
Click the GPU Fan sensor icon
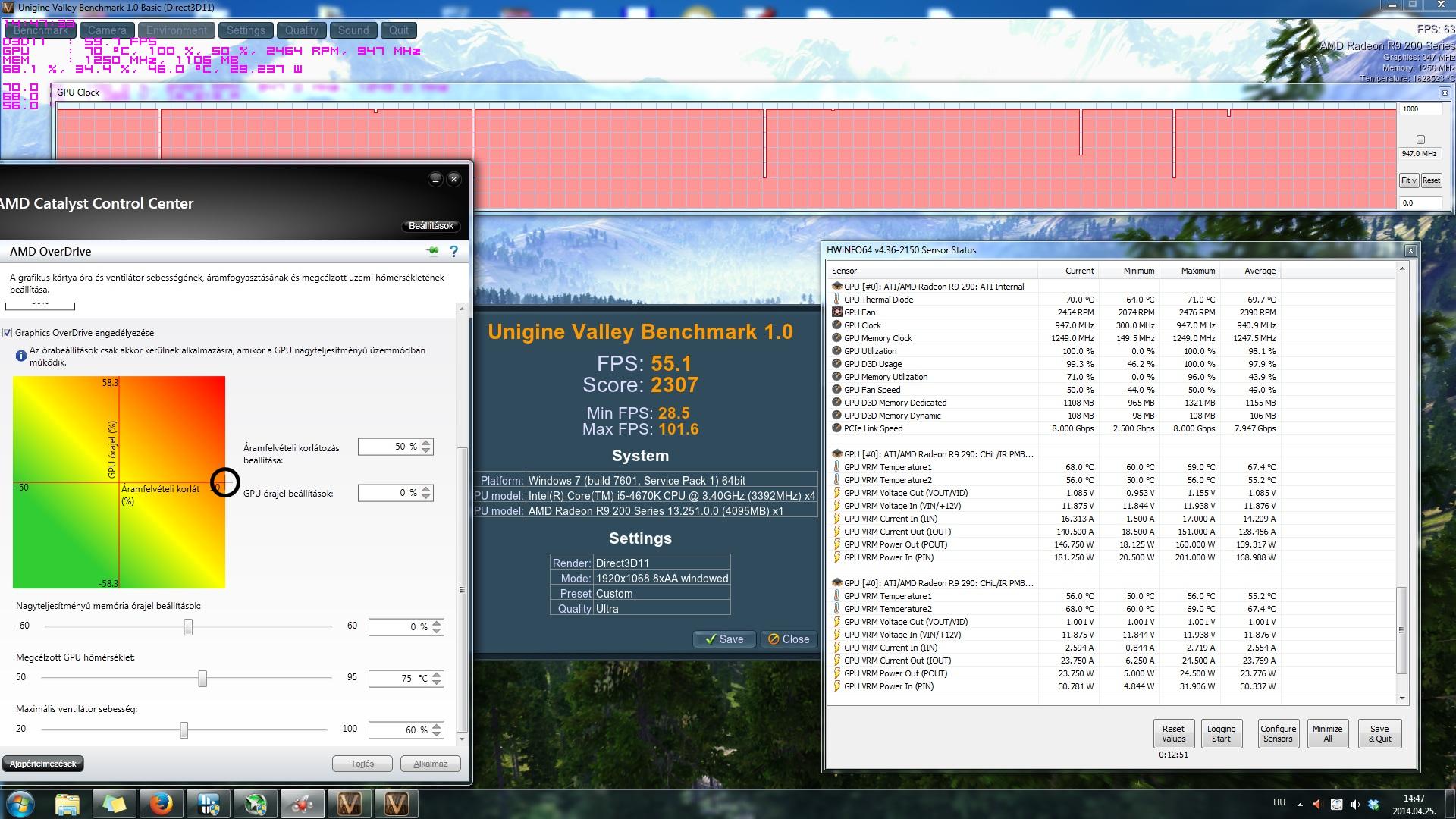pyautogui.click(x=837, y=312)
